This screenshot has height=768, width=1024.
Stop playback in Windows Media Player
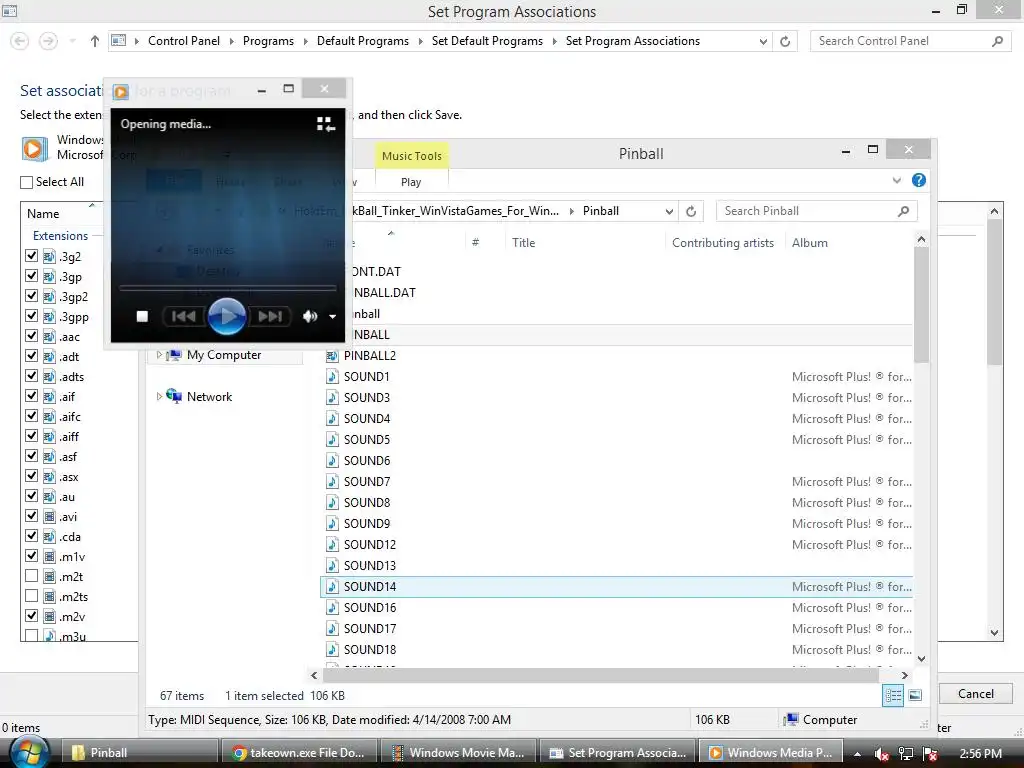142,317
